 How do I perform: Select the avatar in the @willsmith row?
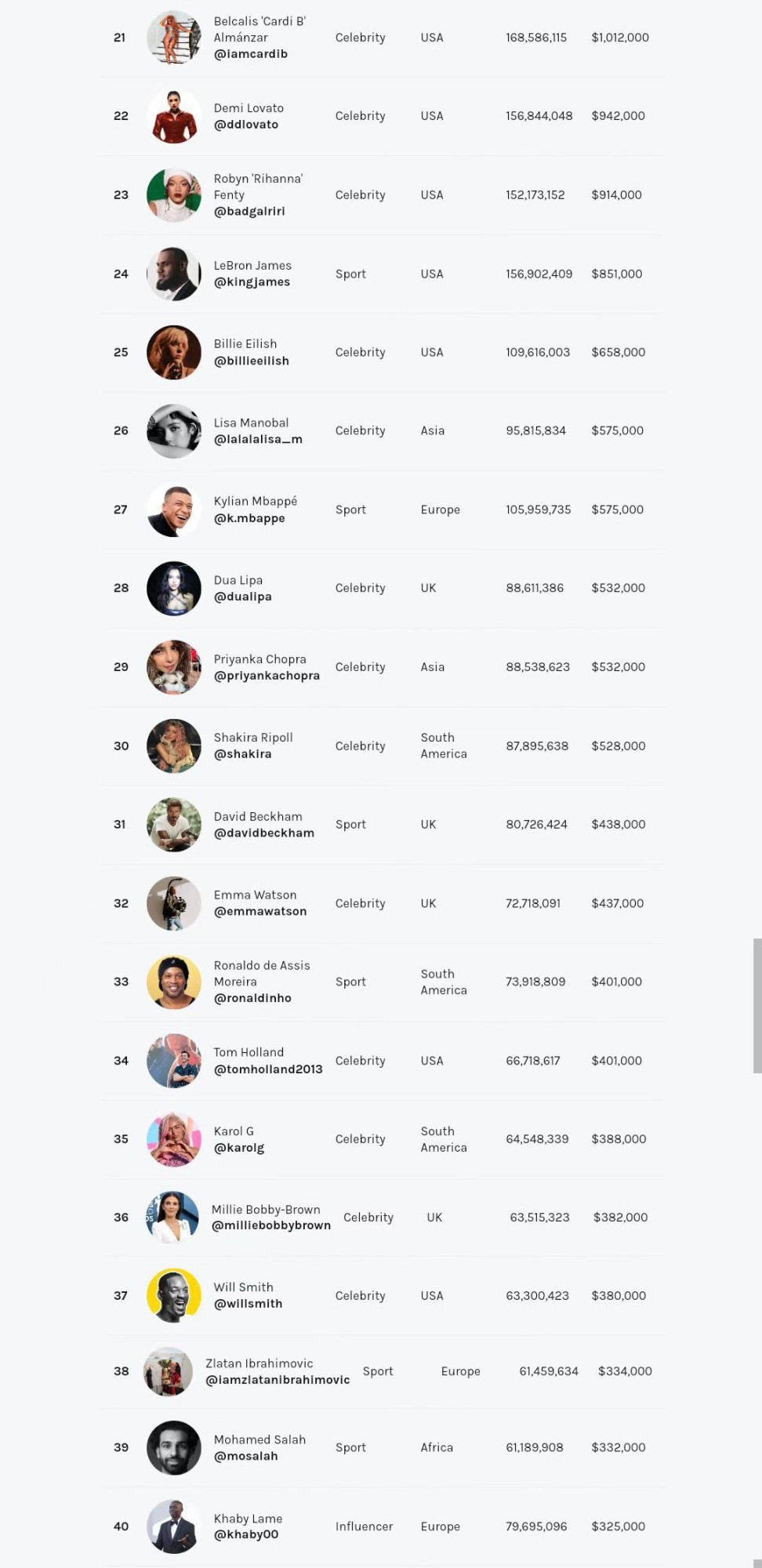tap(174, 1295)
